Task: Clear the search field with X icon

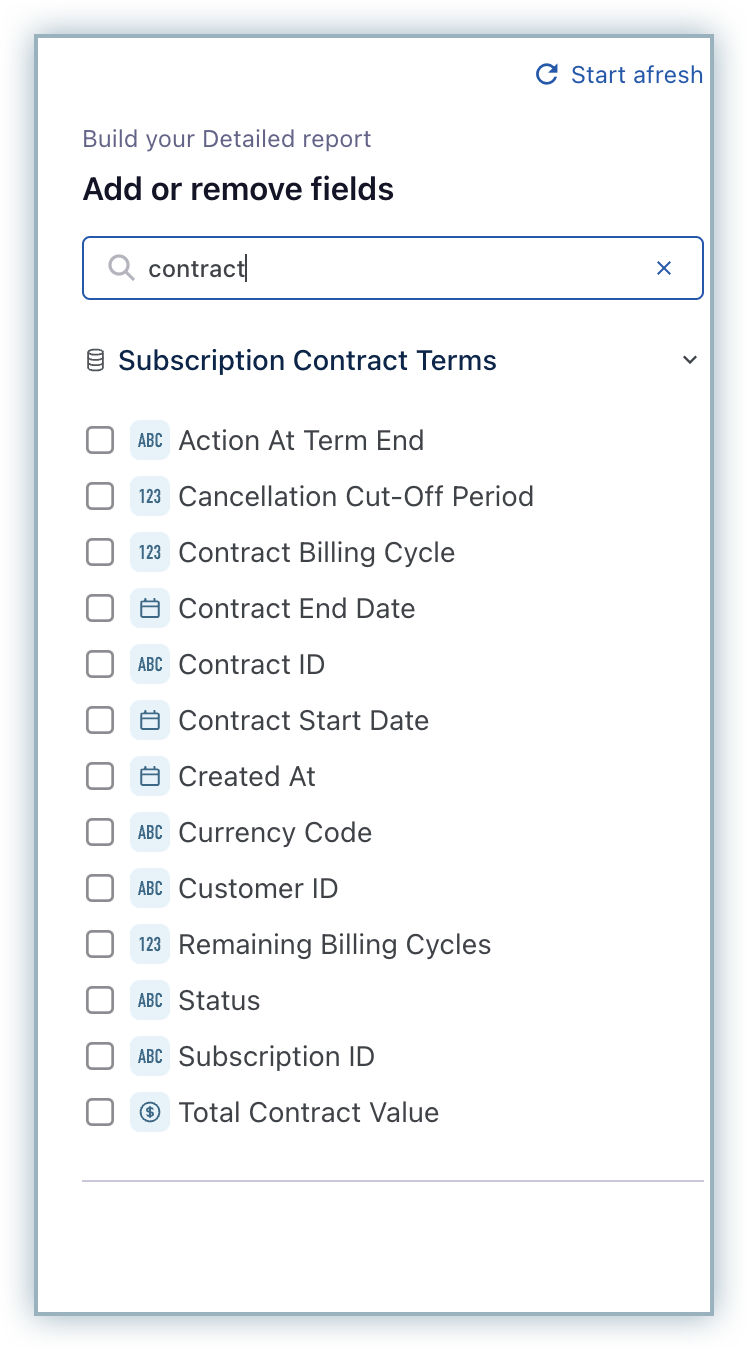Action: pyautogui.click(x=664, y=268)
